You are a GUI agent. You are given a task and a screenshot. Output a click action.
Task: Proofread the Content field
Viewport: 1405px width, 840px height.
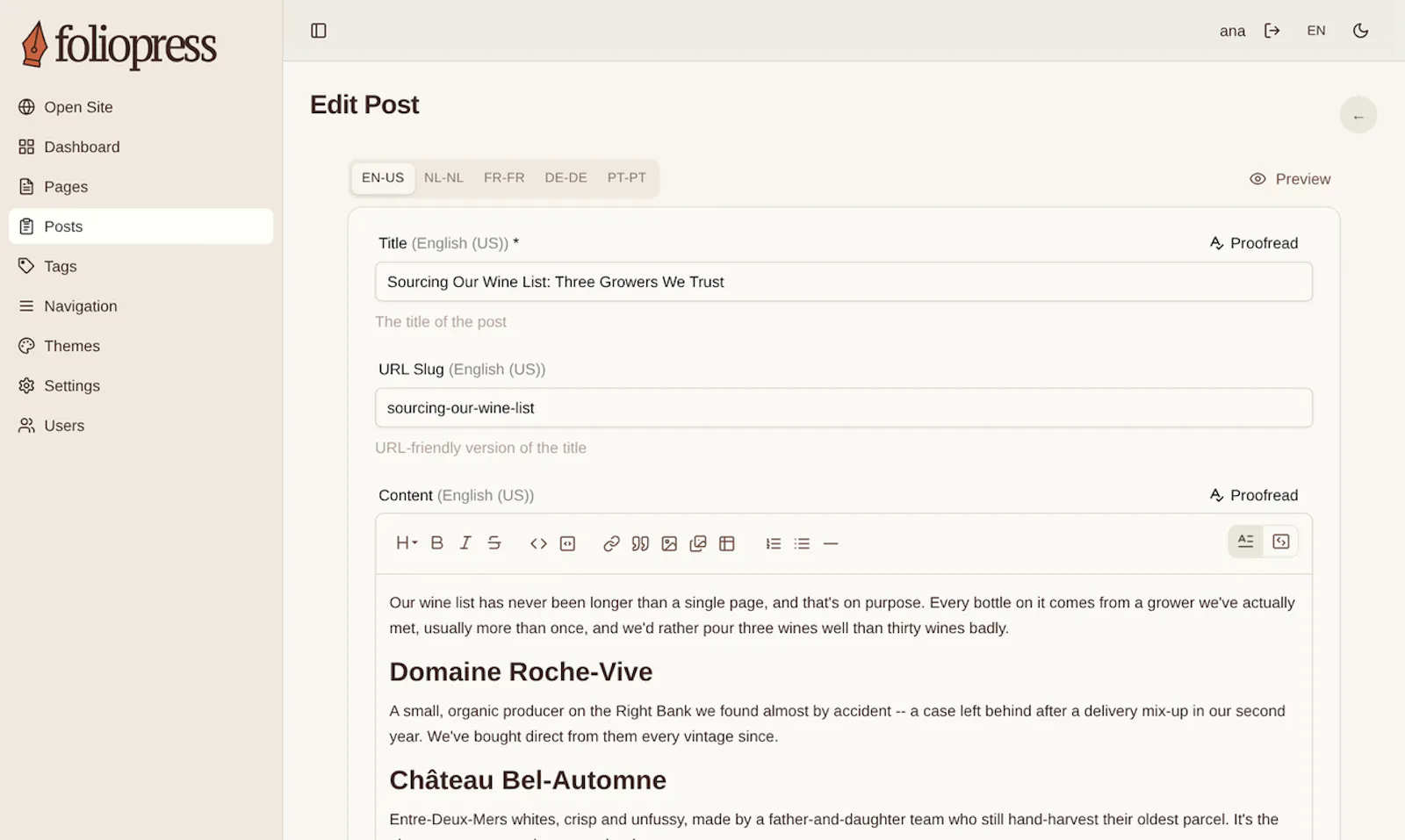pyautogui.click(x=1254, y=495)
